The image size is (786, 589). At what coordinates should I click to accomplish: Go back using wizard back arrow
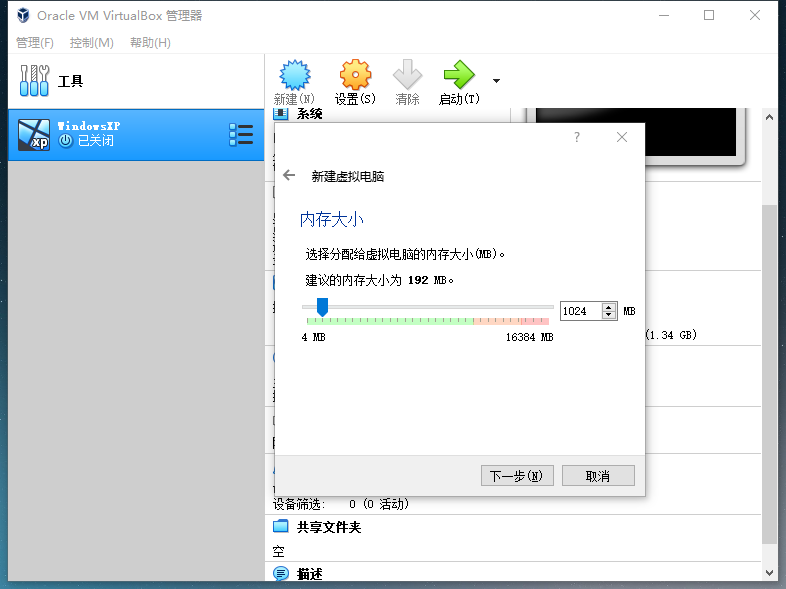[x=289, y=175]
